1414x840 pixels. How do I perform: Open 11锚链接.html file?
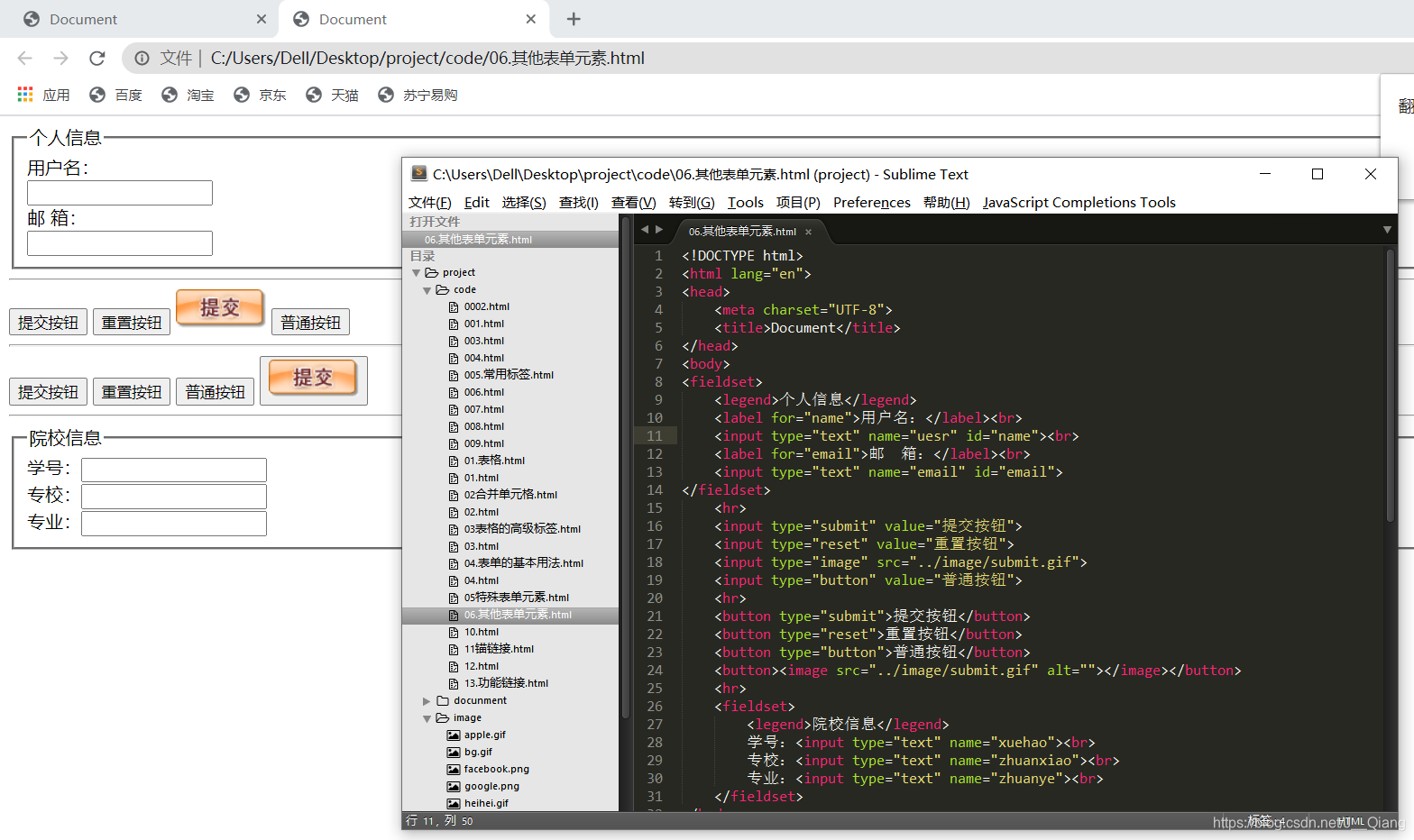499,649
